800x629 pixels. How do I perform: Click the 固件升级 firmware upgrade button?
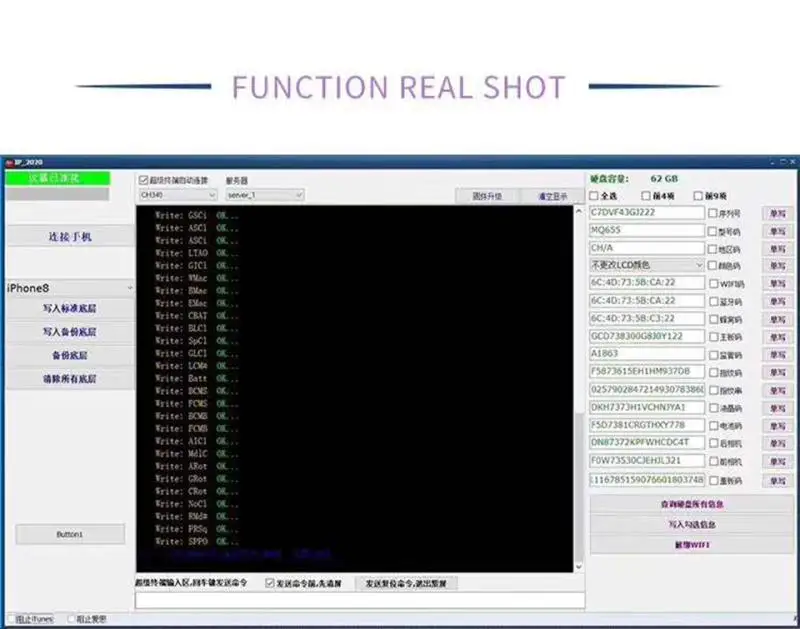point(487,196)
